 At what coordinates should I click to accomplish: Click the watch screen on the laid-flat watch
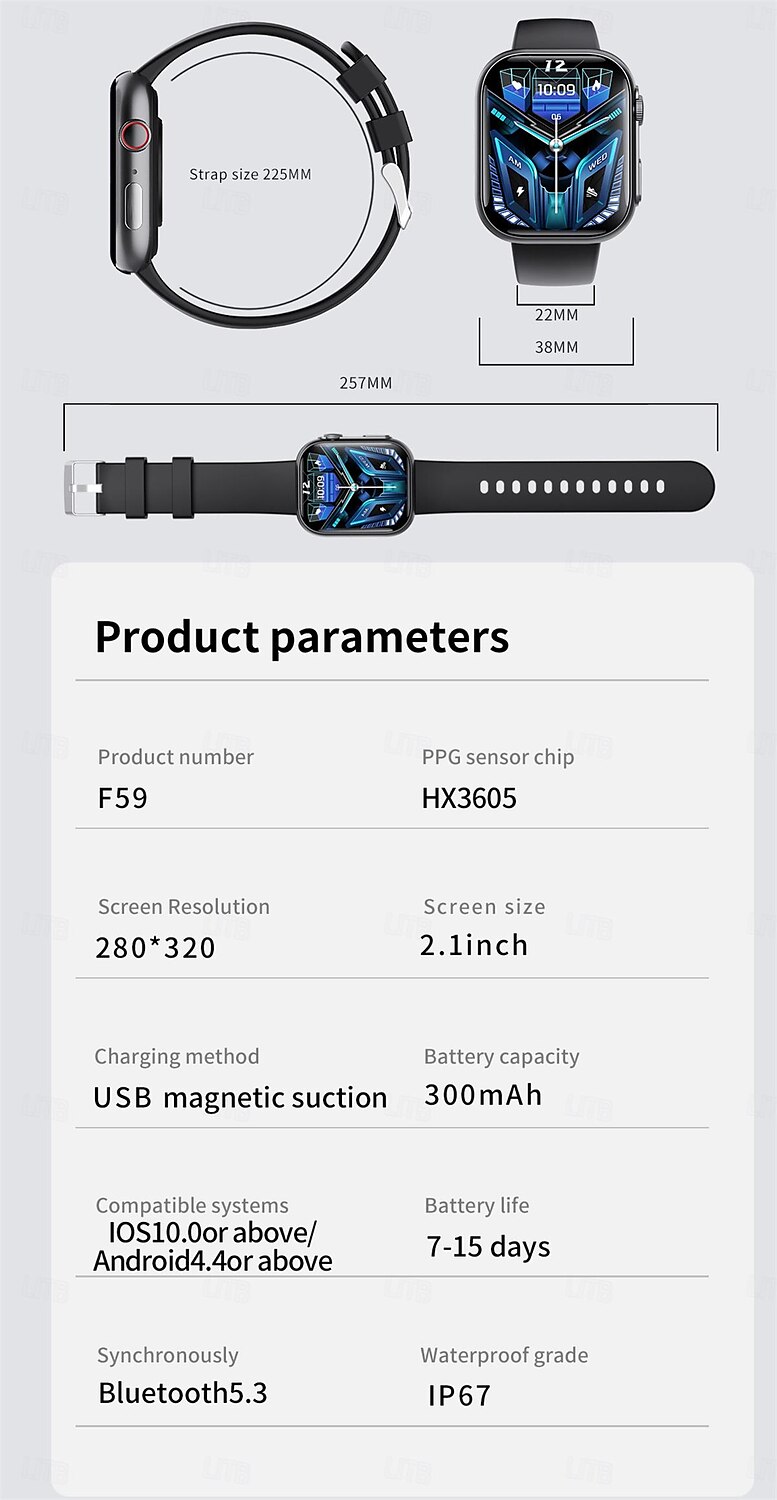point(355,485)
